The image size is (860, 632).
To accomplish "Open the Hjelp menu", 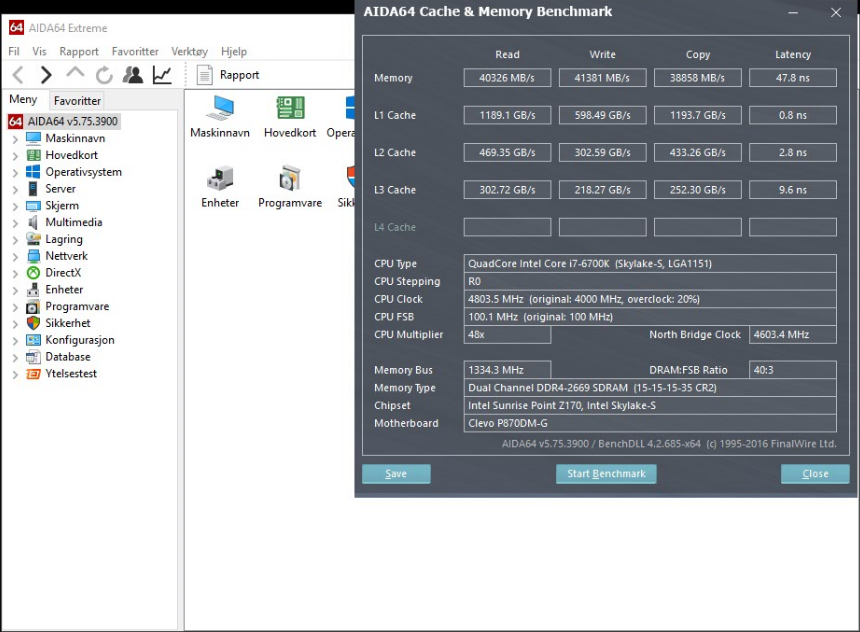I will (x=233, y=51).
